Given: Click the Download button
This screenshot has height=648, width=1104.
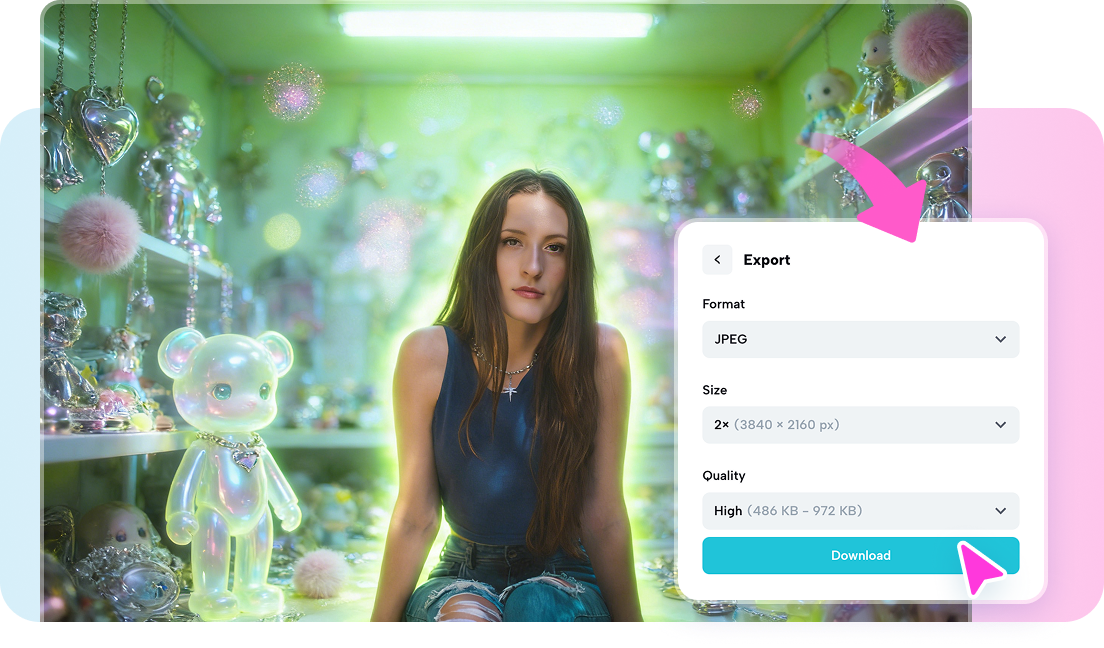Looking at the screenshot, I should click(860, 555).
